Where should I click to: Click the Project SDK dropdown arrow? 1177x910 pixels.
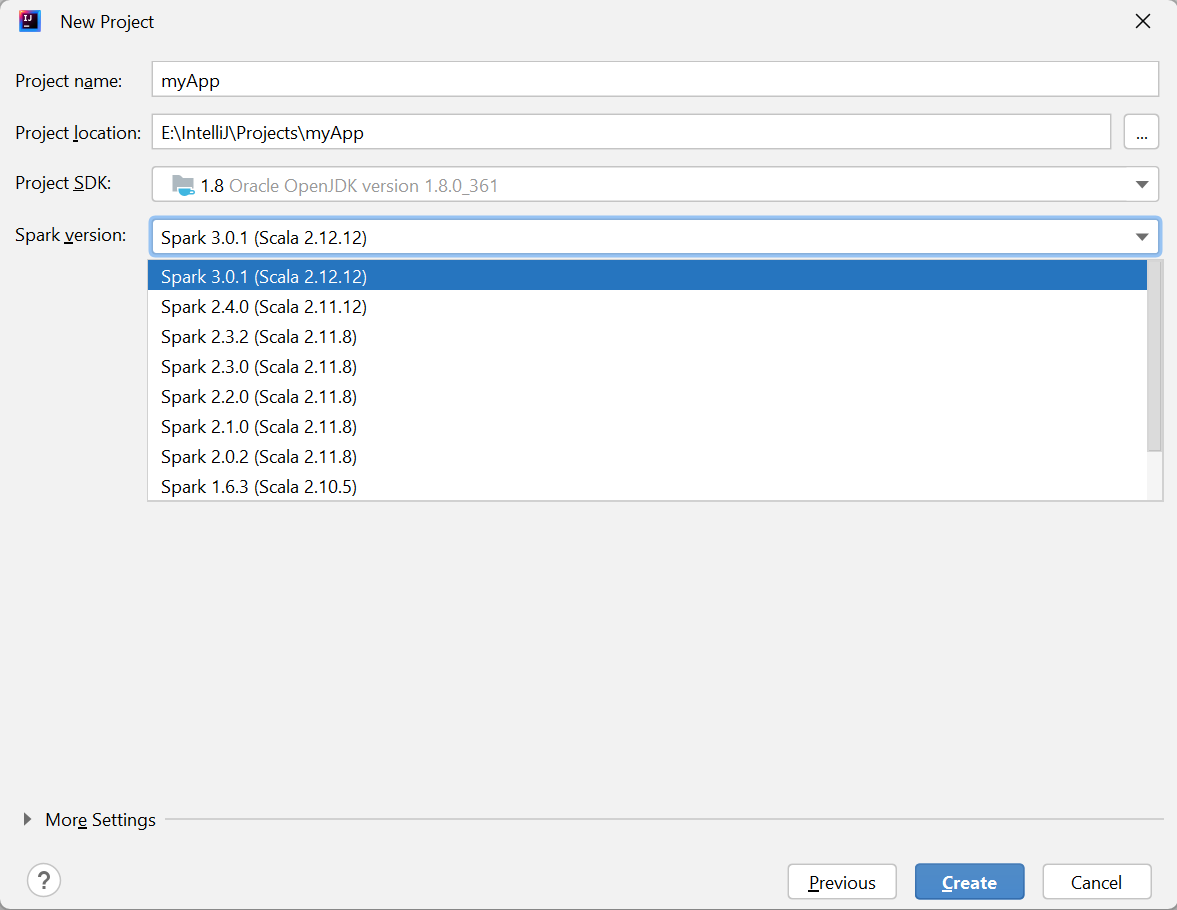(x=1141, y=184)
